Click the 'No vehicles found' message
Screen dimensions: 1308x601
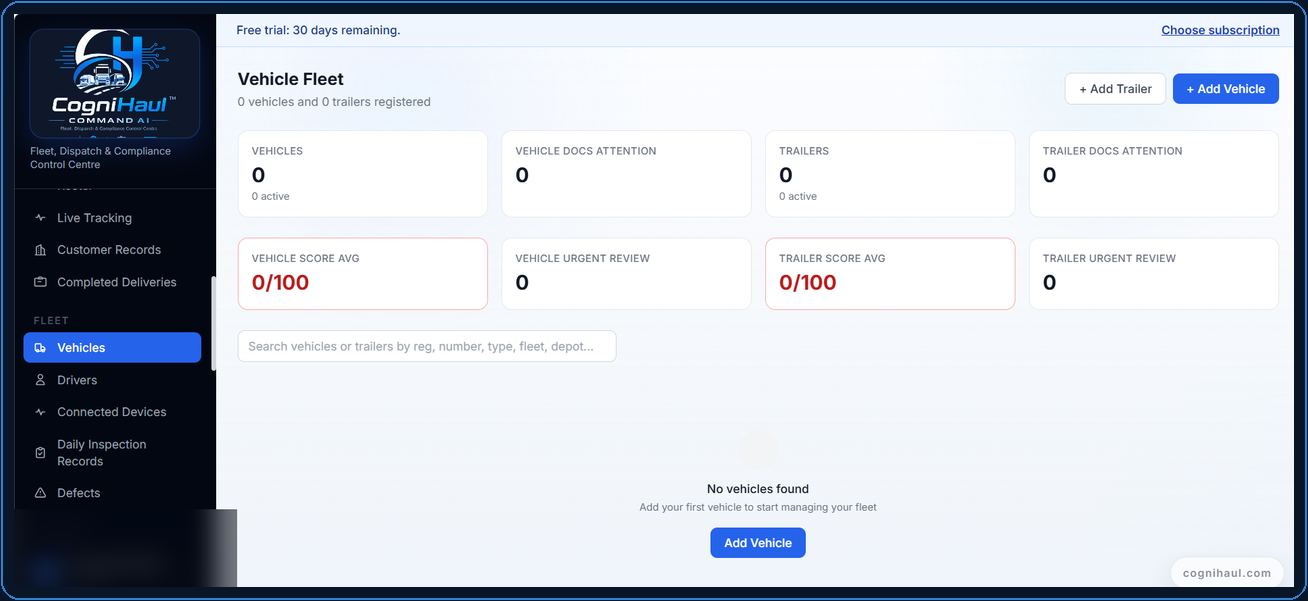758,489
